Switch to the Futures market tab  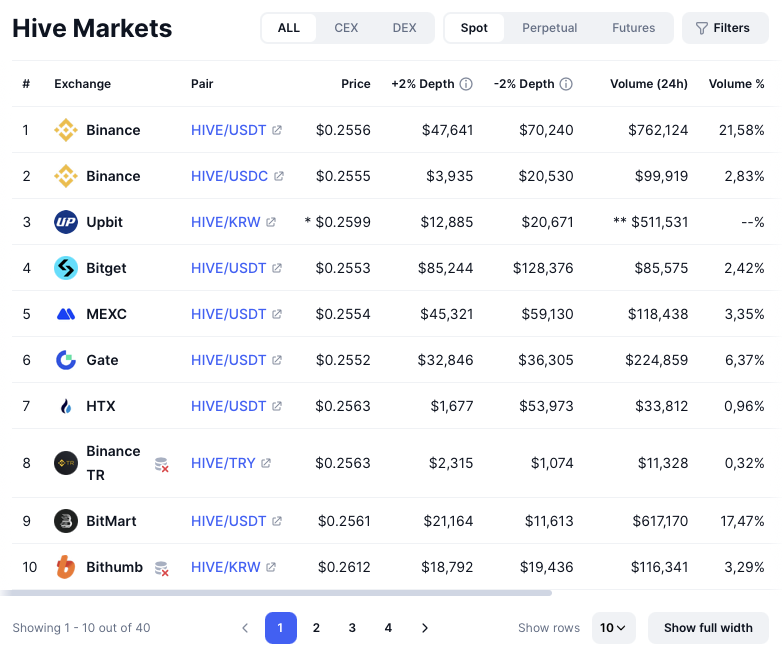click(x=633, y=28)
